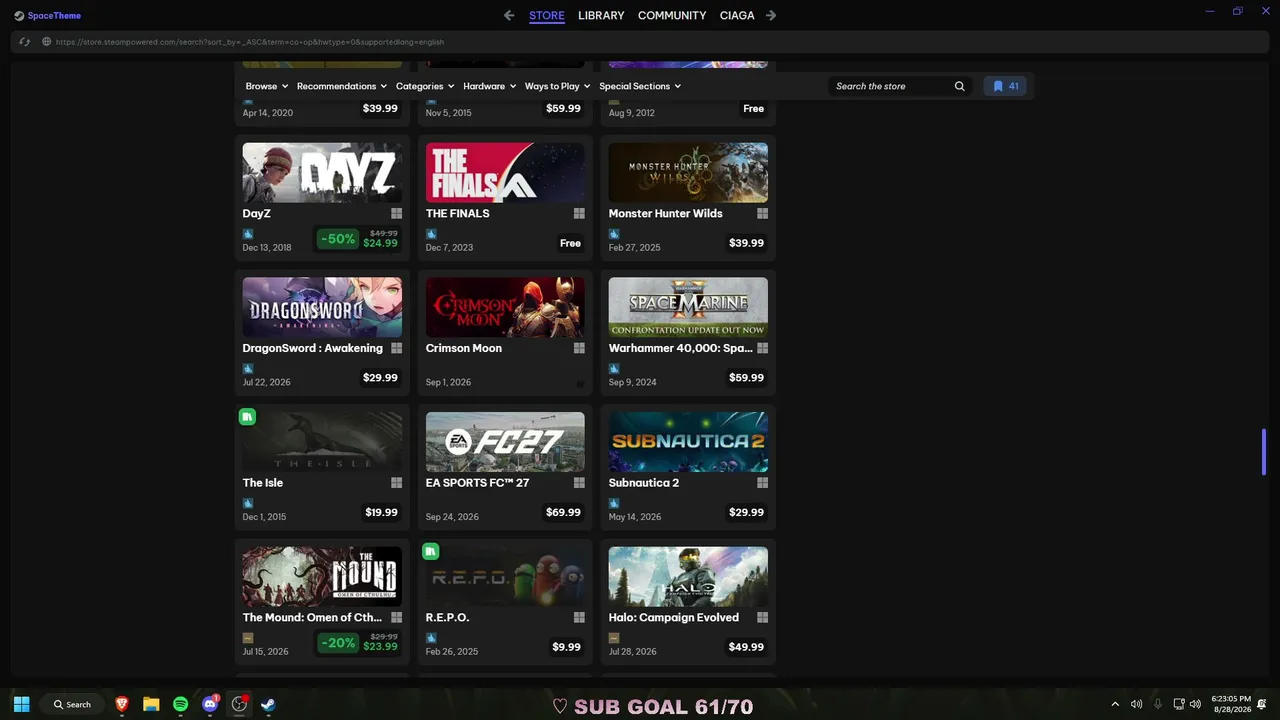Go back using the left arrow beside STORE
This screenshot has width=1280, height=720.
click(x=509, y=15)
